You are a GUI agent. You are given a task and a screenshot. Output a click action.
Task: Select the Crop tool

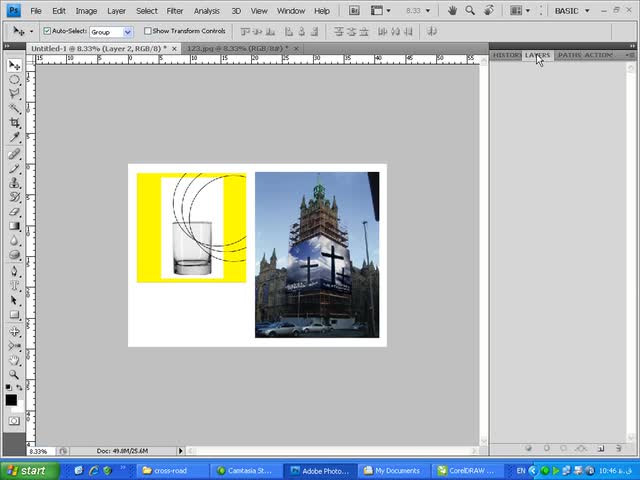14,122
